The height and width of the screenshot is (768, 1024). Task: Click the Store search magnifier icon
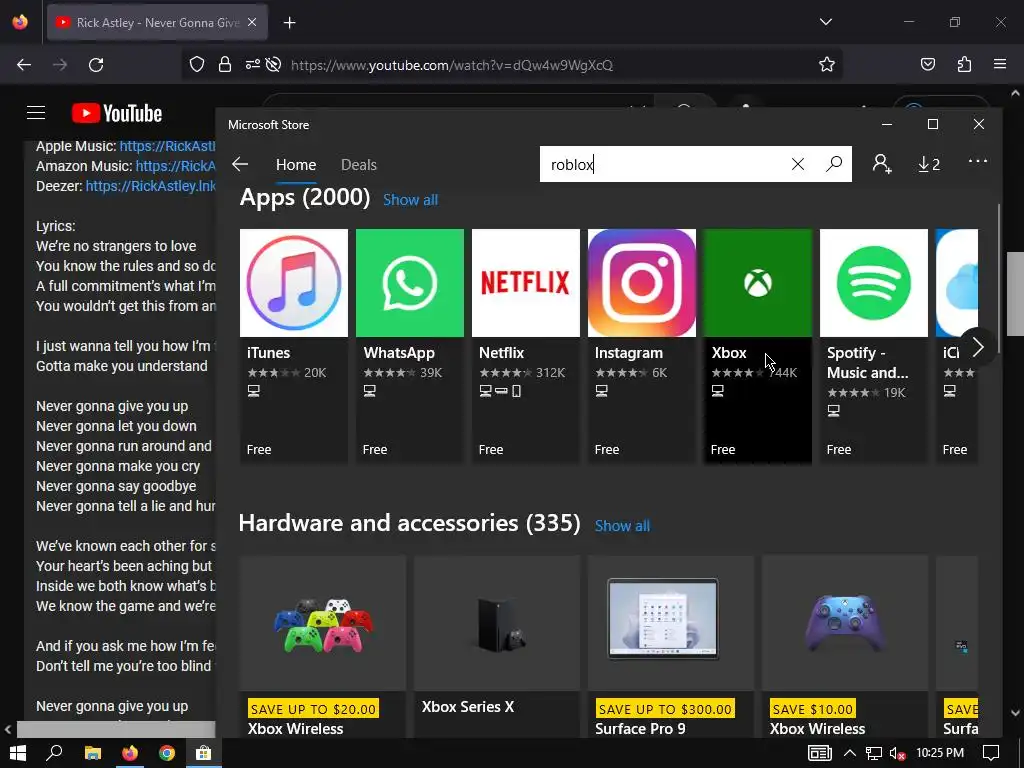point(833,164)
